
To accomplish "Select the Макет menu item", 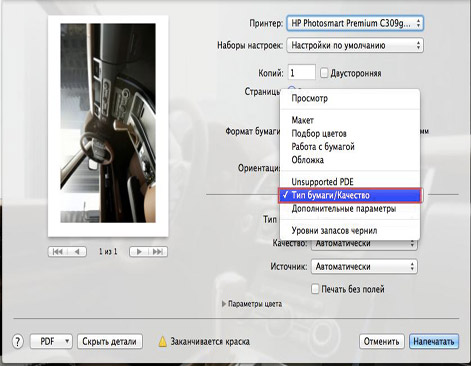I will pyautogui.click(x=350, y=120).
